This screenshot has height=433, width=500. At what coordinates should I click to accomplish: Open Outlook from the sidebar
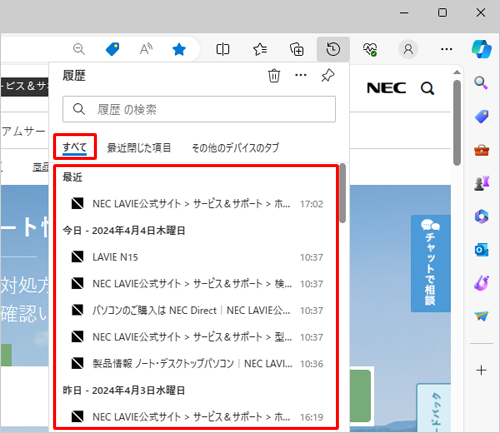click(x=482, y=250)
